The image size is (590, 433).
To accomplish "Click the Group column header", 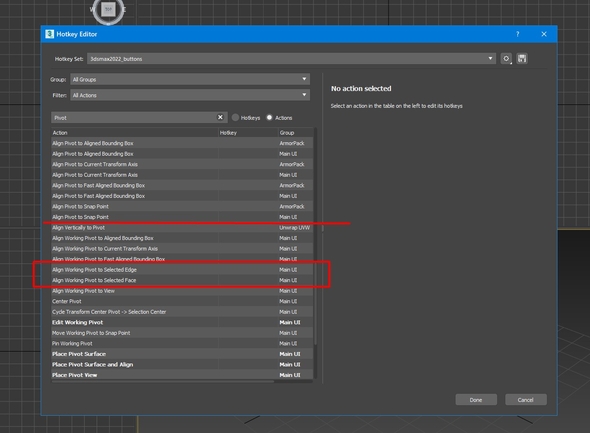I will pos(295,133).
